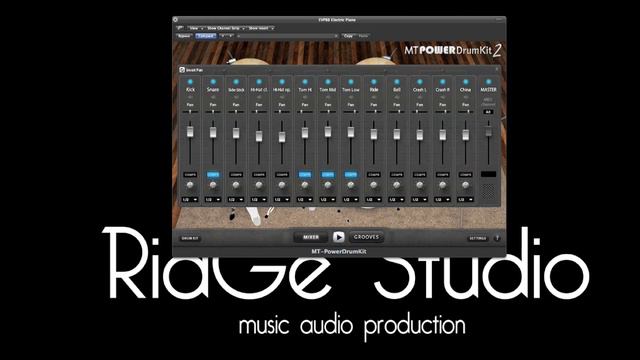Toggle the China channel LED

tap(465, 82)
